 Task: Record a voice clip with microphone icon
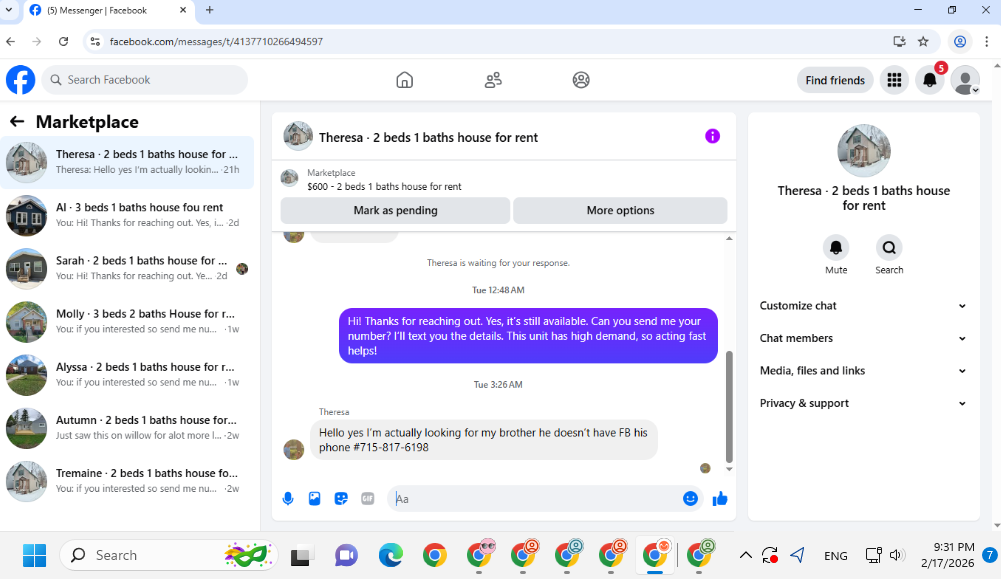(288, 499)
